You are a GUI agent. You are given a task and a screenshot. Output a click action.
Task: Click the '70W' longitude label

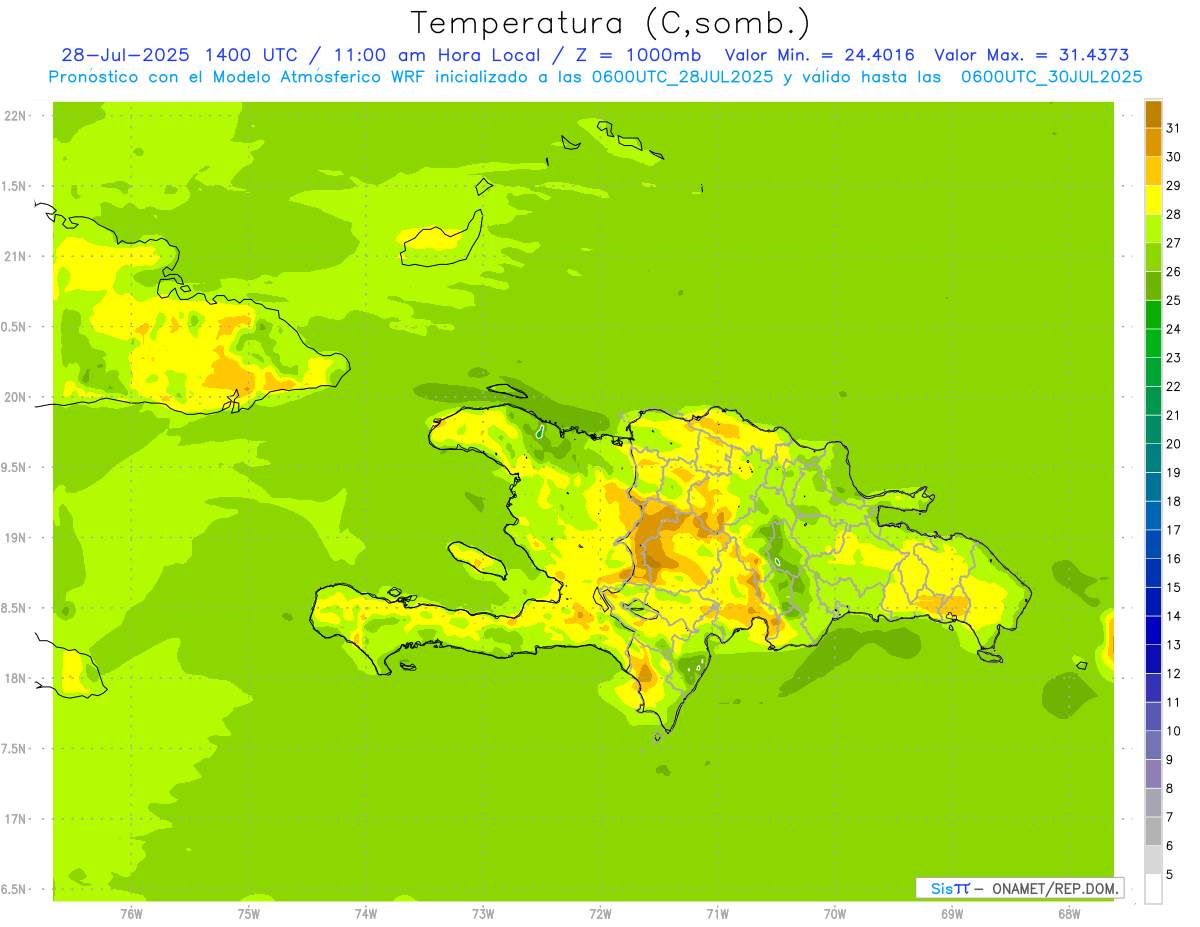pos(835,913)
